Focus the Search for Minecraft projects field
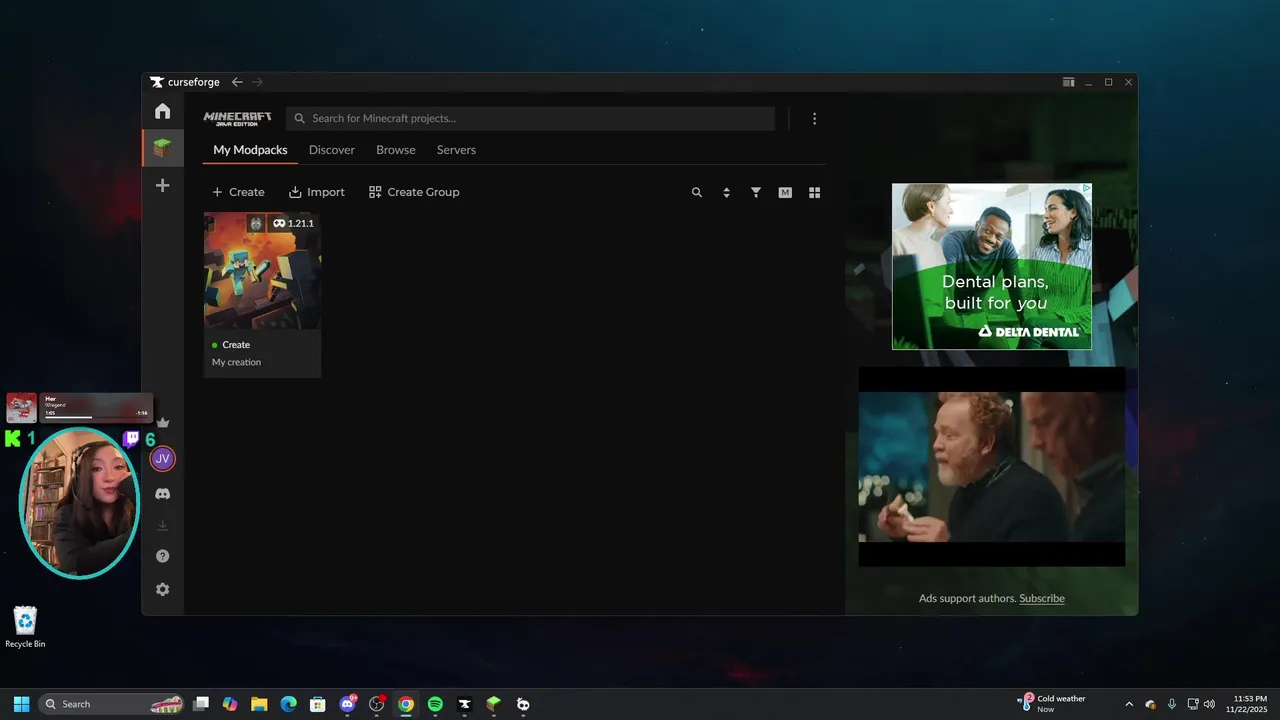Image resolution: width=1280 pixels, height=720 pixels. coord(530,118)
